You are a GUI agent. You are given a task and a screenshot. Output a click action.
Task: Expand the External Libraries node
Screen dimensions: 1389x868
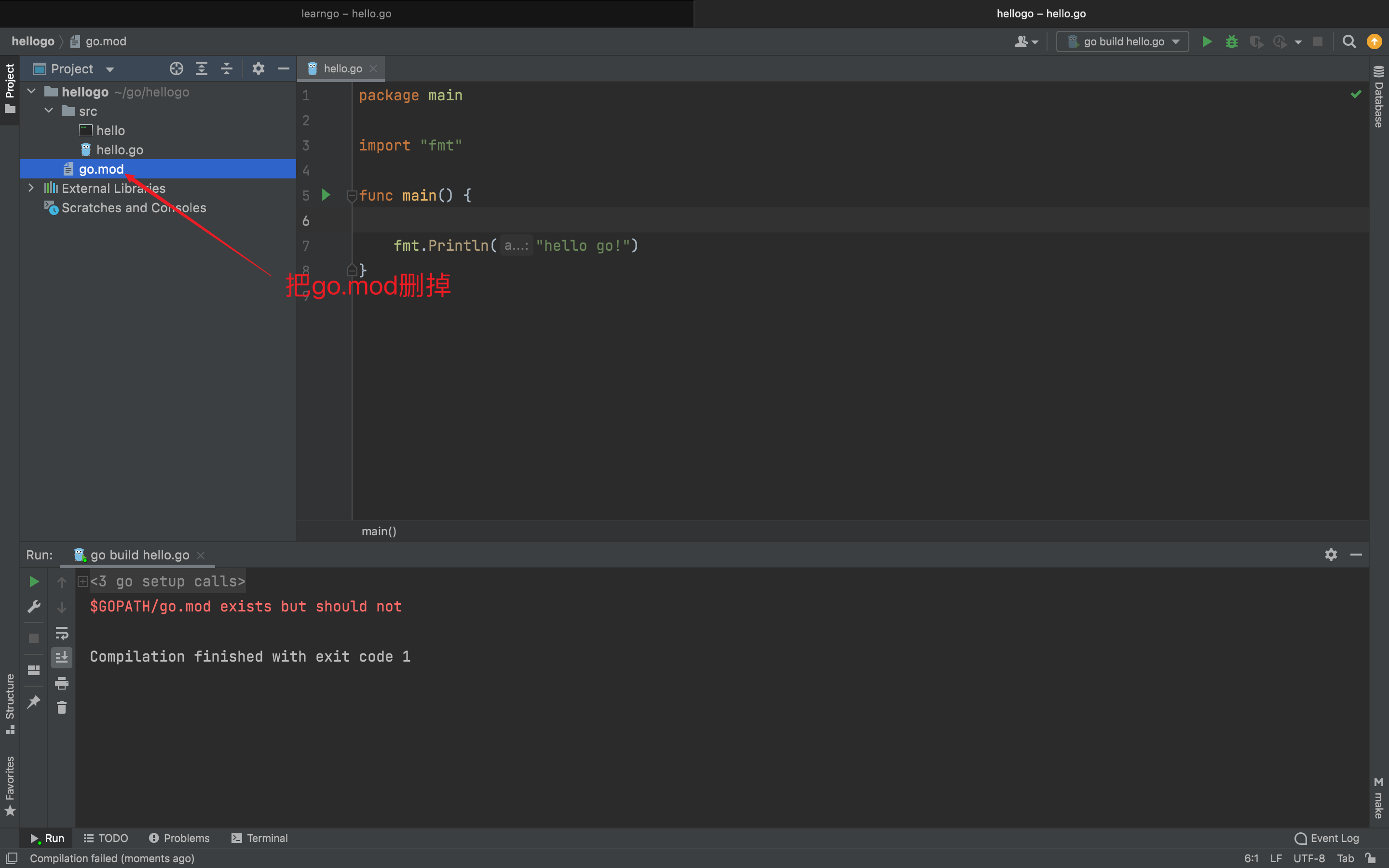(30, 188)
